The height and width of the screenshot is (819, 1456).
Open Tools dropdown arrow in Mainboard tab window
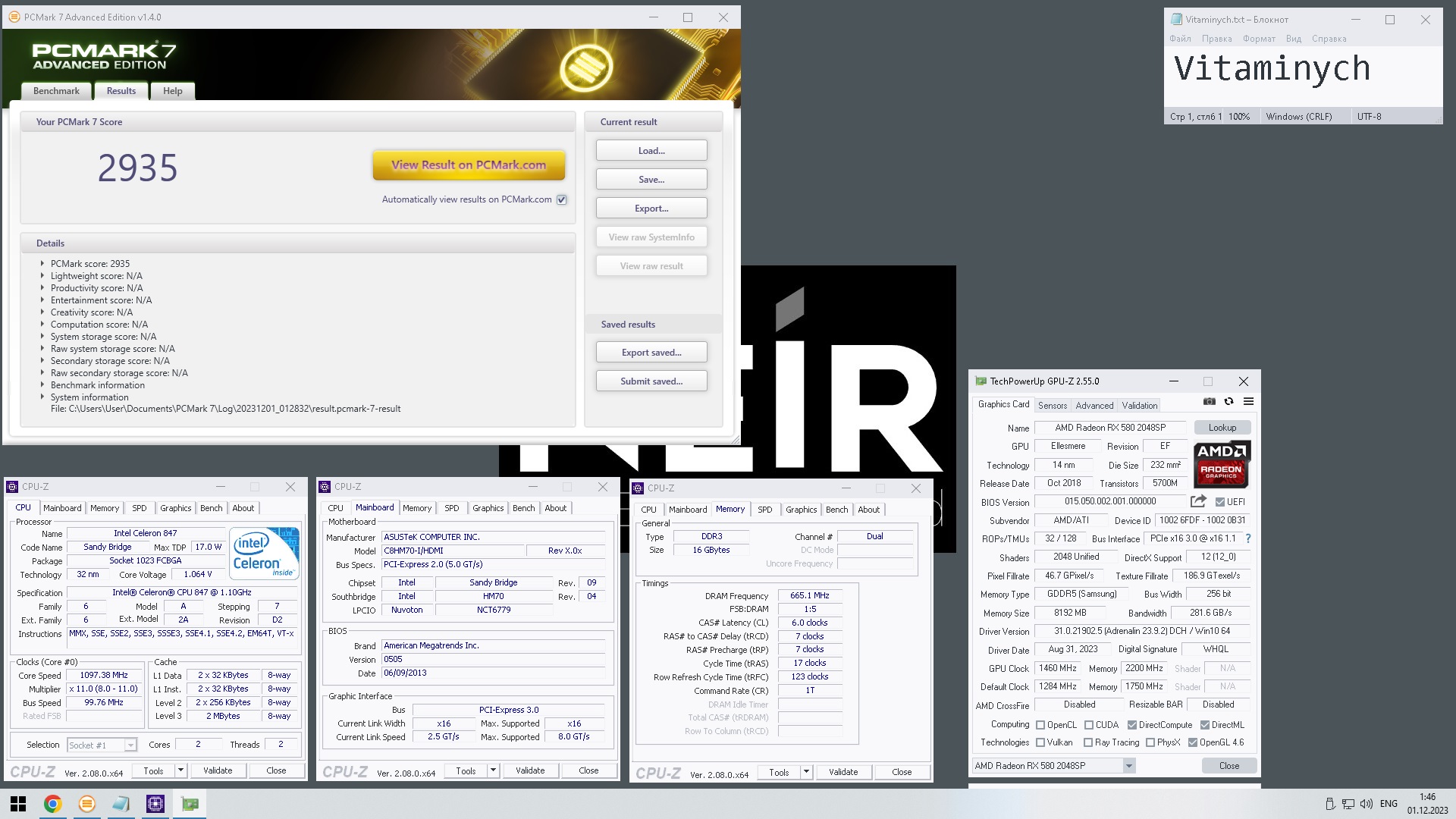coord(493,770)
